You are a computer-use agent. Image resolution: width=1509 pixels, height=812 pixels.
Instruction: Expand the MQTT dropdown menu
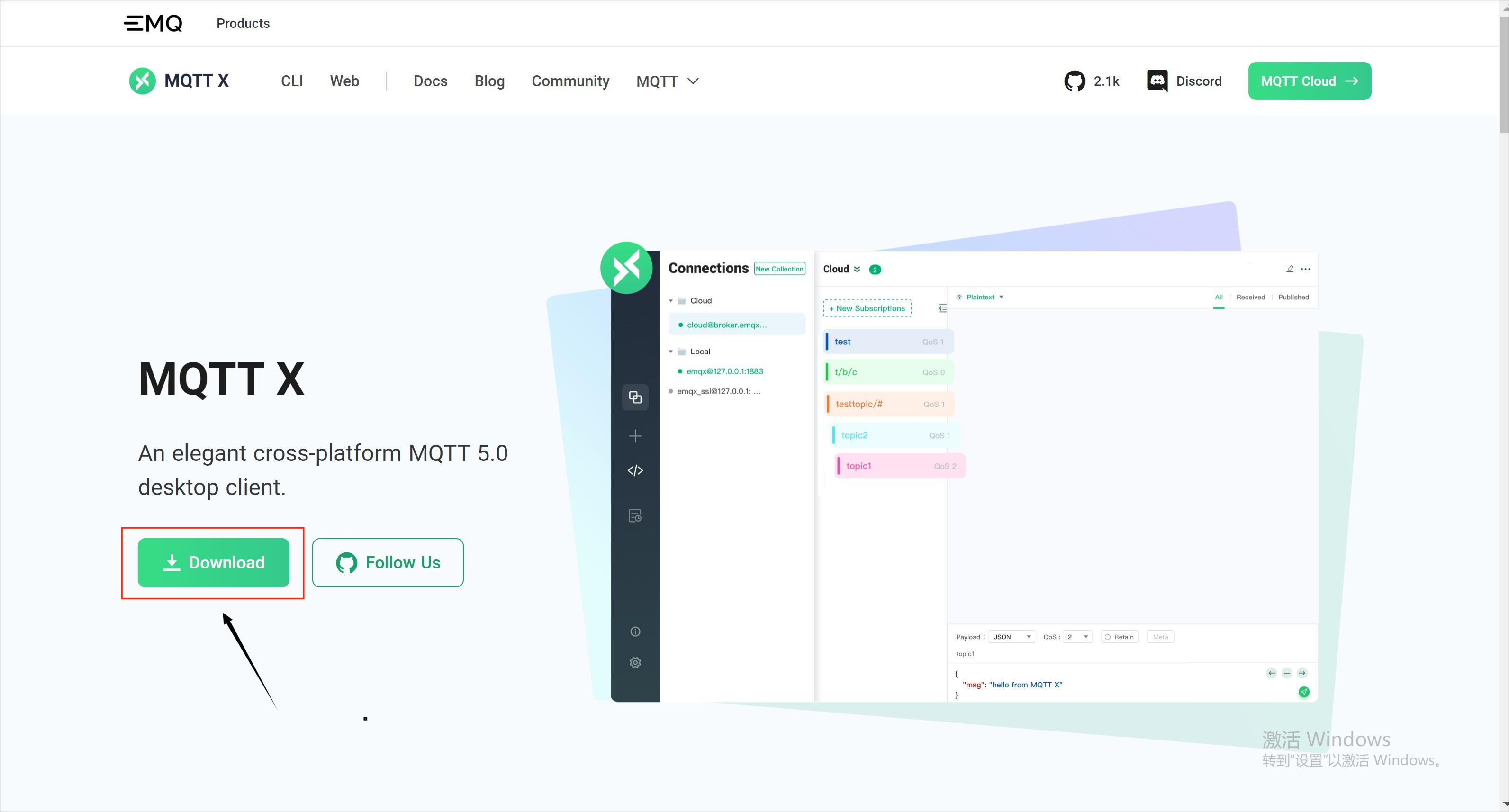[668, 81]
